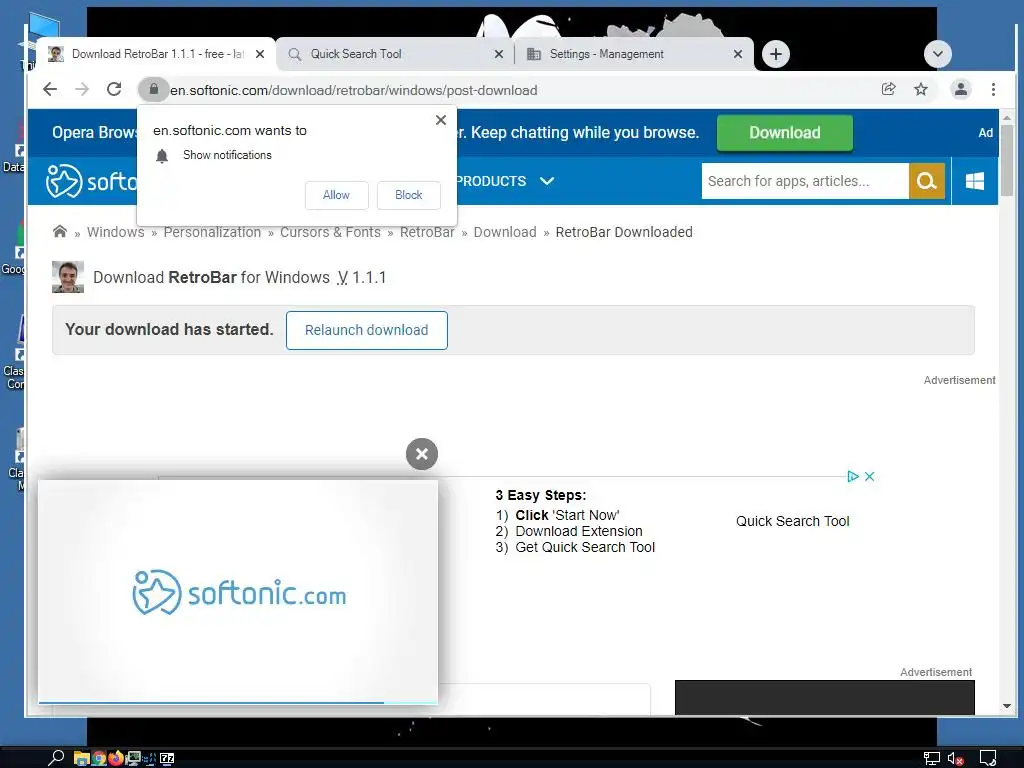Open the Chrome profile icon

pos(961,89)
